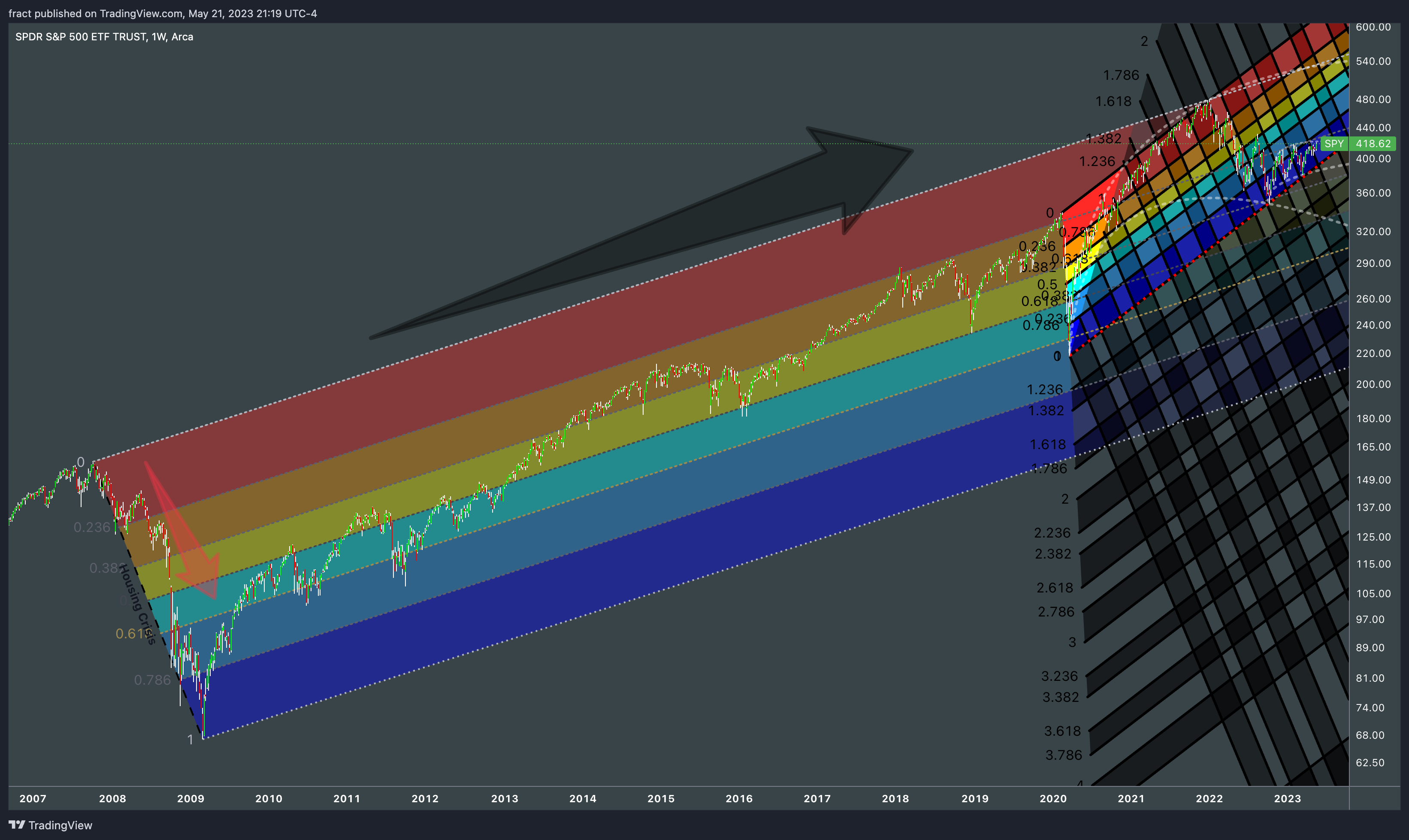This screenshot has height=840, width=1409.
Task: Click the 2007 label on the time axis
Action: [x=33, y=799]
